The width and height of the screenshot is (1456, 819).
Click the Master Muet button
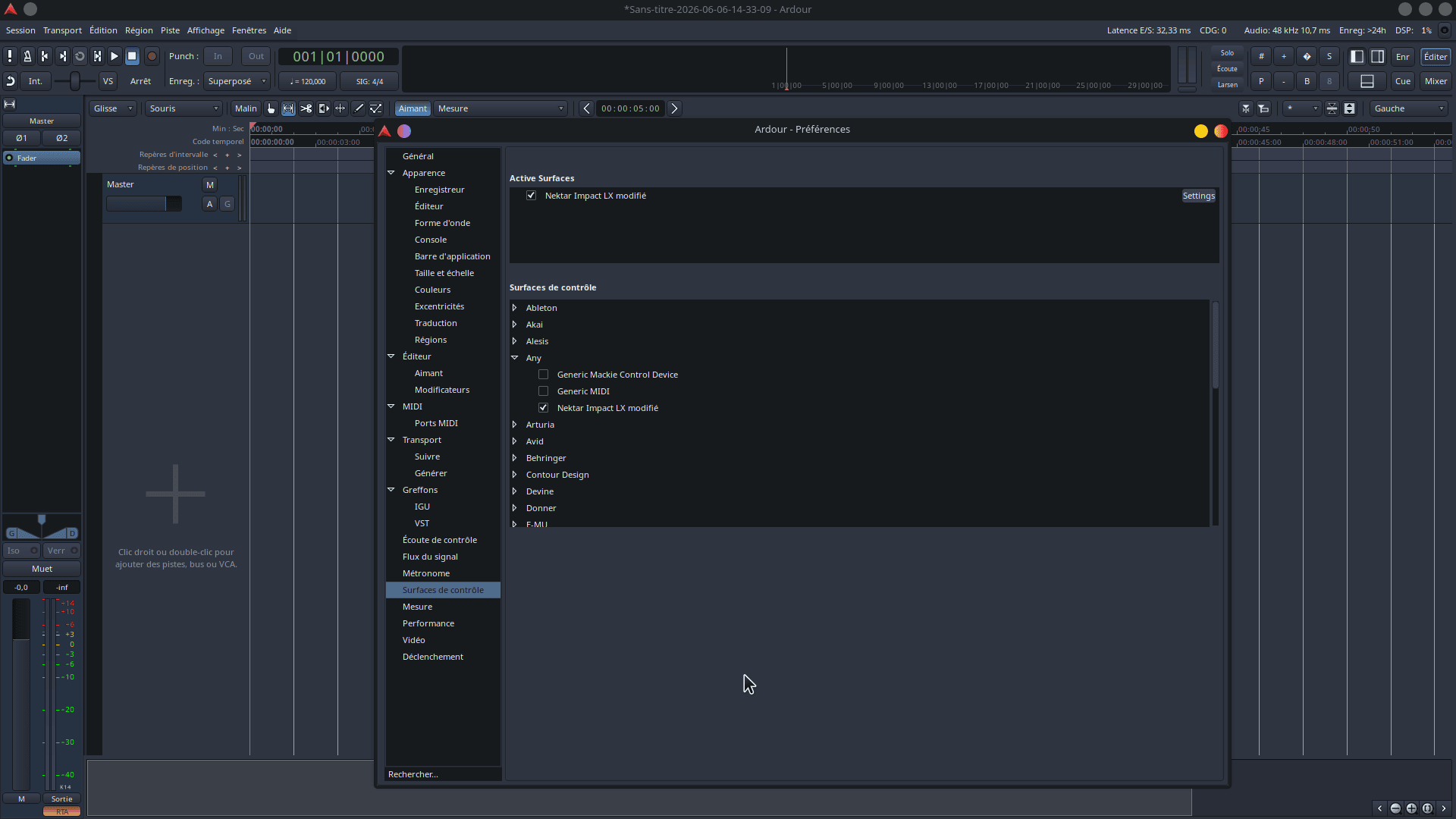point(42,569)
